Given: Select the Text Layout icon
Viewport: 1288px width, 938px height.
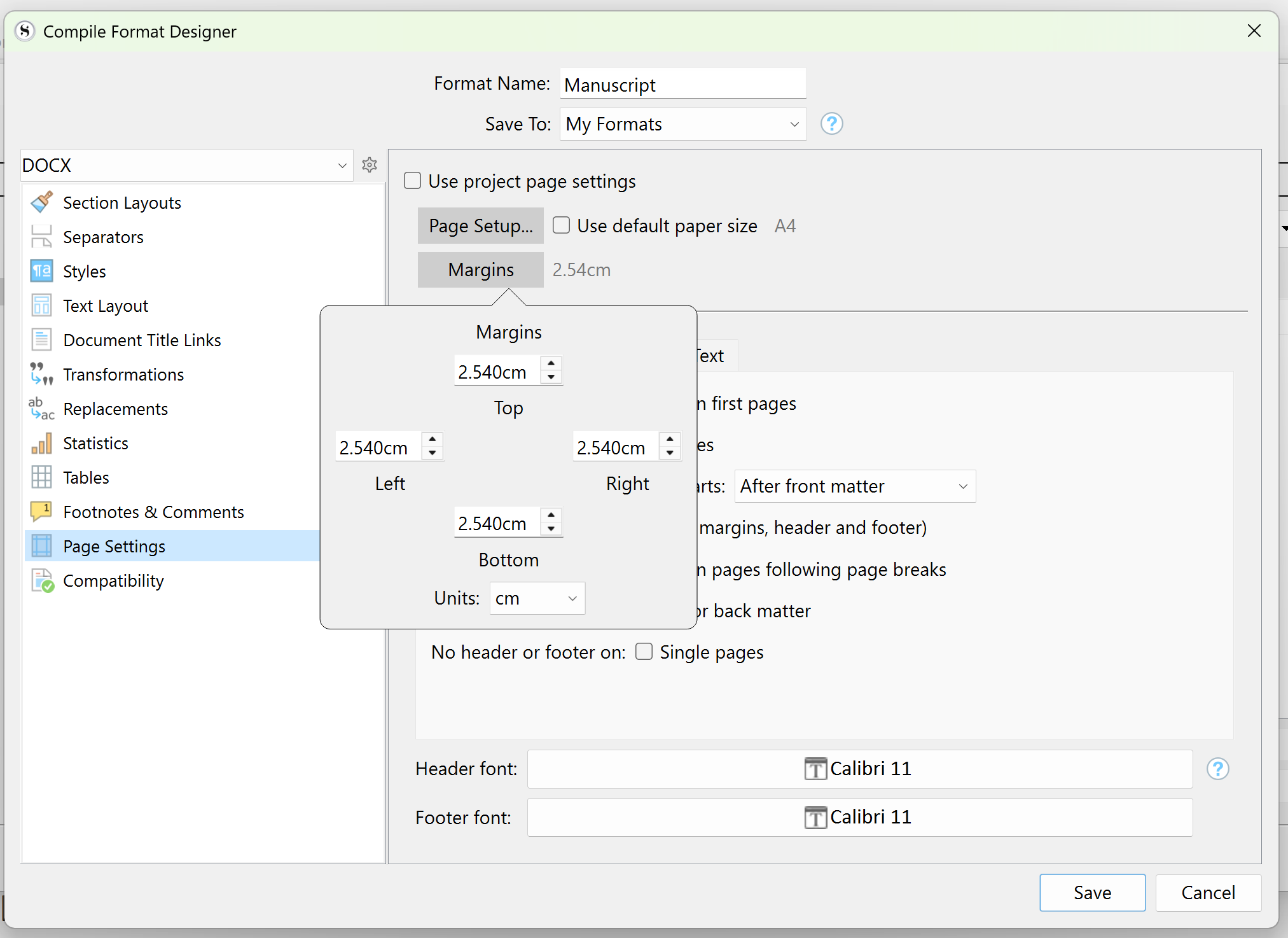Looking at the screenshot, I should point(41,305).
